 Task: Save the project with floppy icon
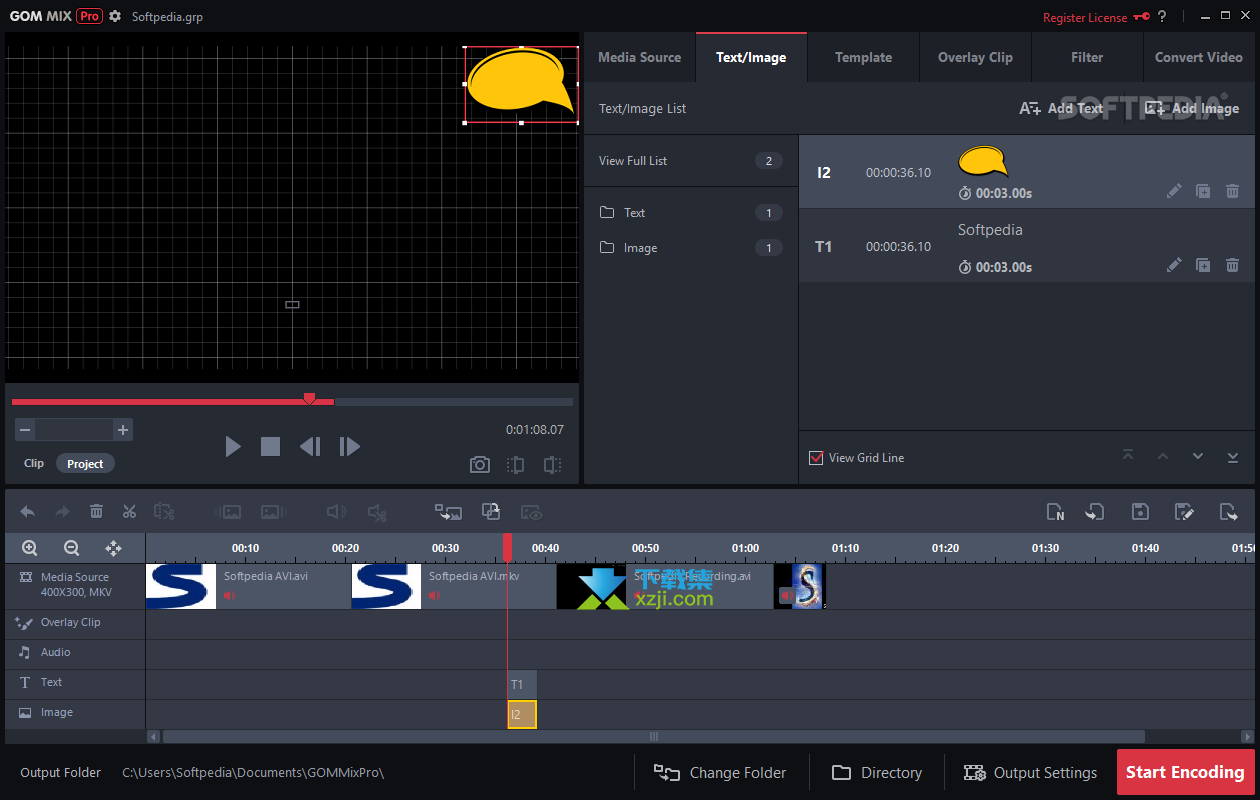coord(1140,512)
